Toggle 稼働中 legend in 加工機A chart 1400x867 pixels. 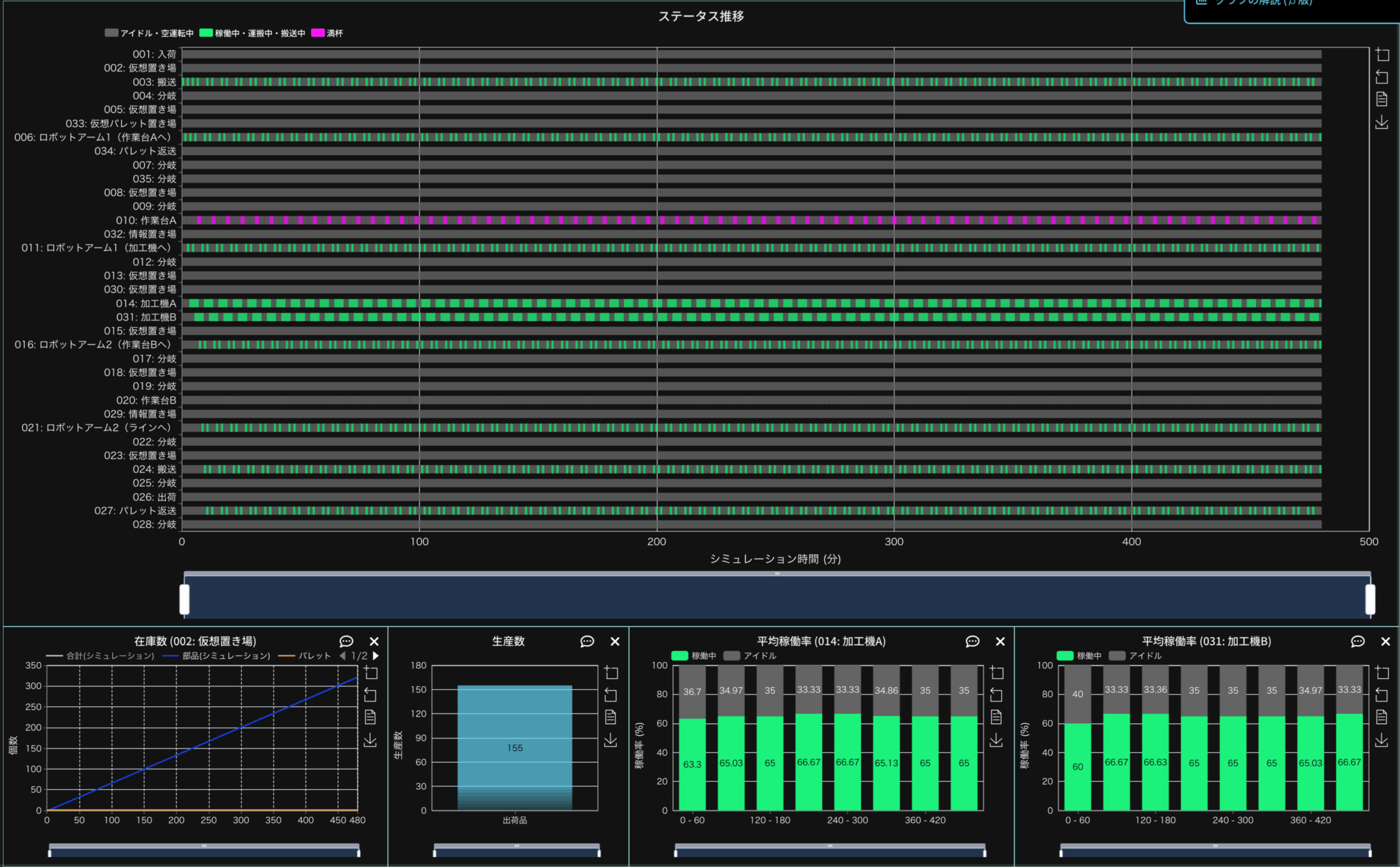coord(694,655)
